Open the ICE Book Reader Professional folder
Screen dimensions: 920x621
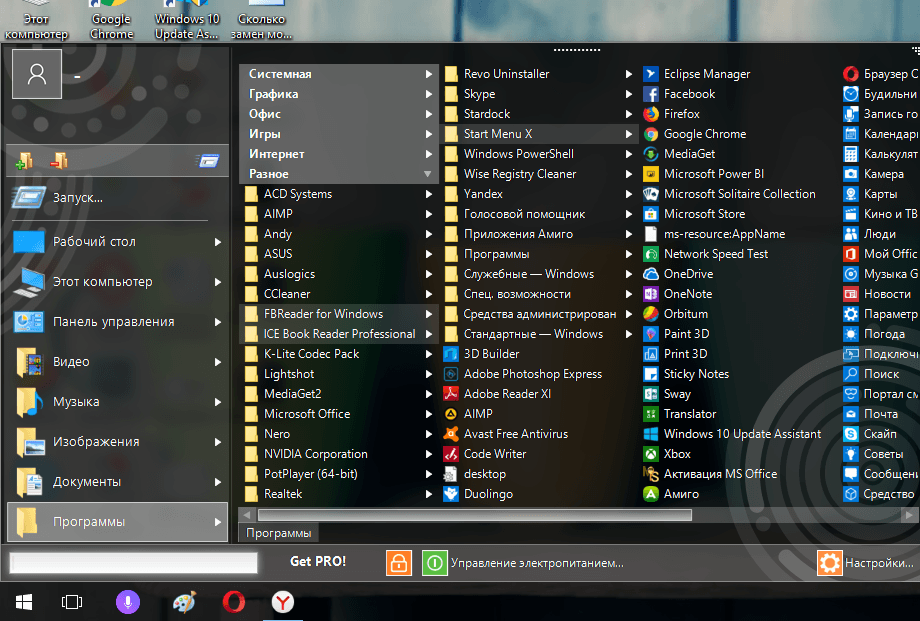(x=339, y=334)
